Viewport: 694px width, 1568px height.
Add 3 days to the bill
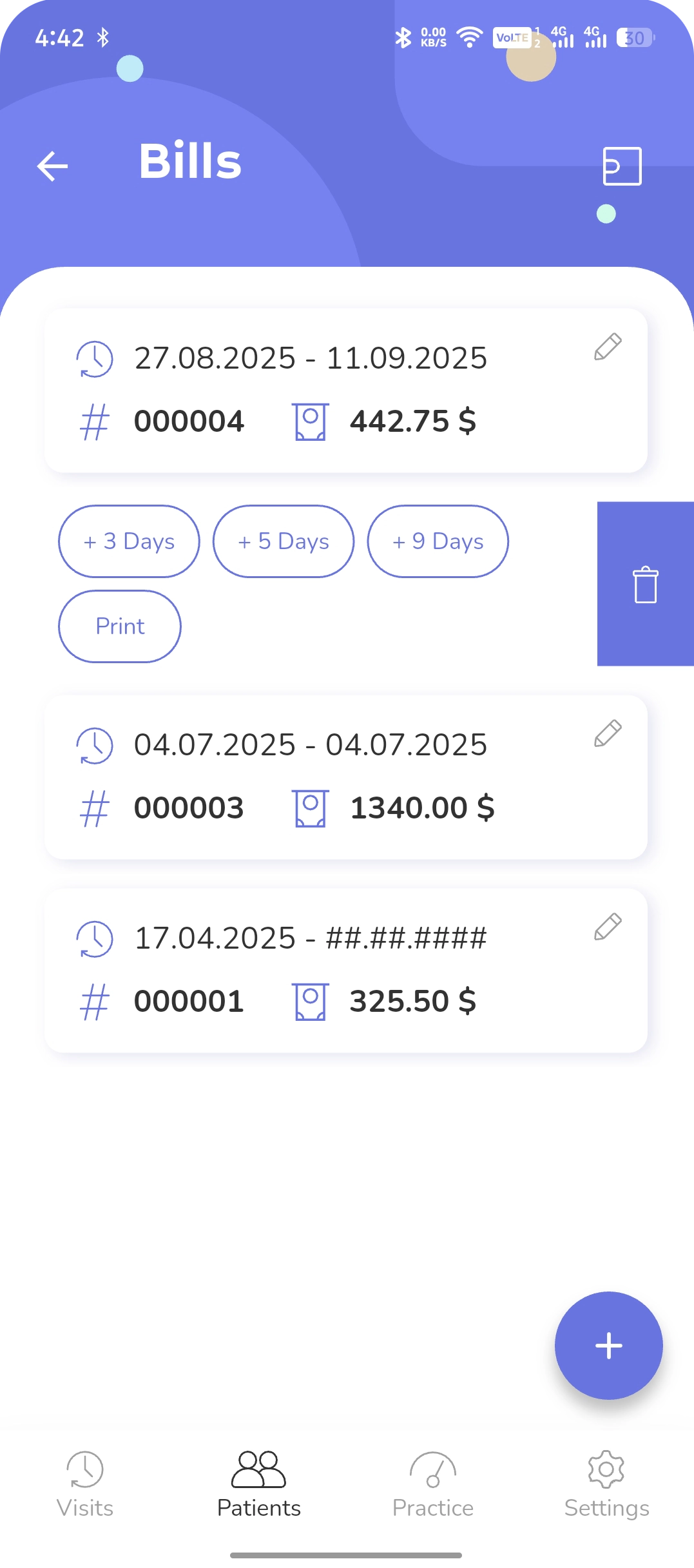(x=129, y=541)
